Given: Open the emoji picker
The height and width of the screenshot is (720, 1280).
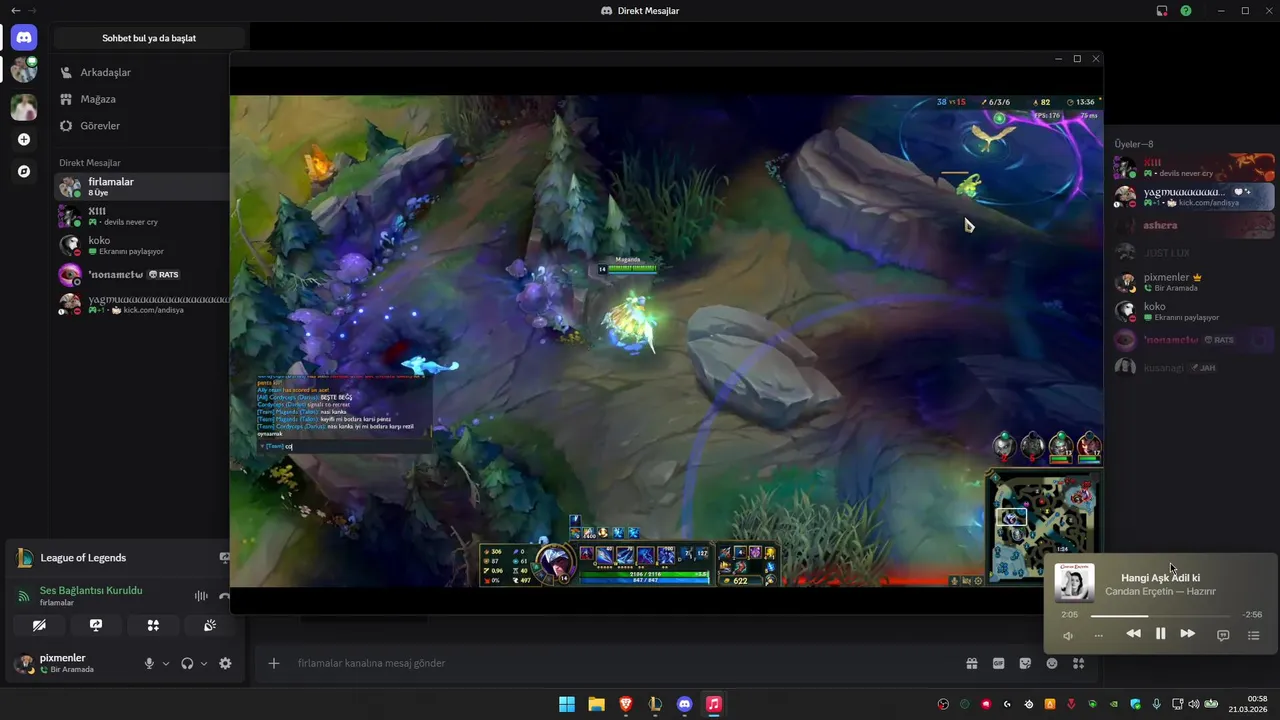Looking at the screenshot, I should tap(1052, 663).
